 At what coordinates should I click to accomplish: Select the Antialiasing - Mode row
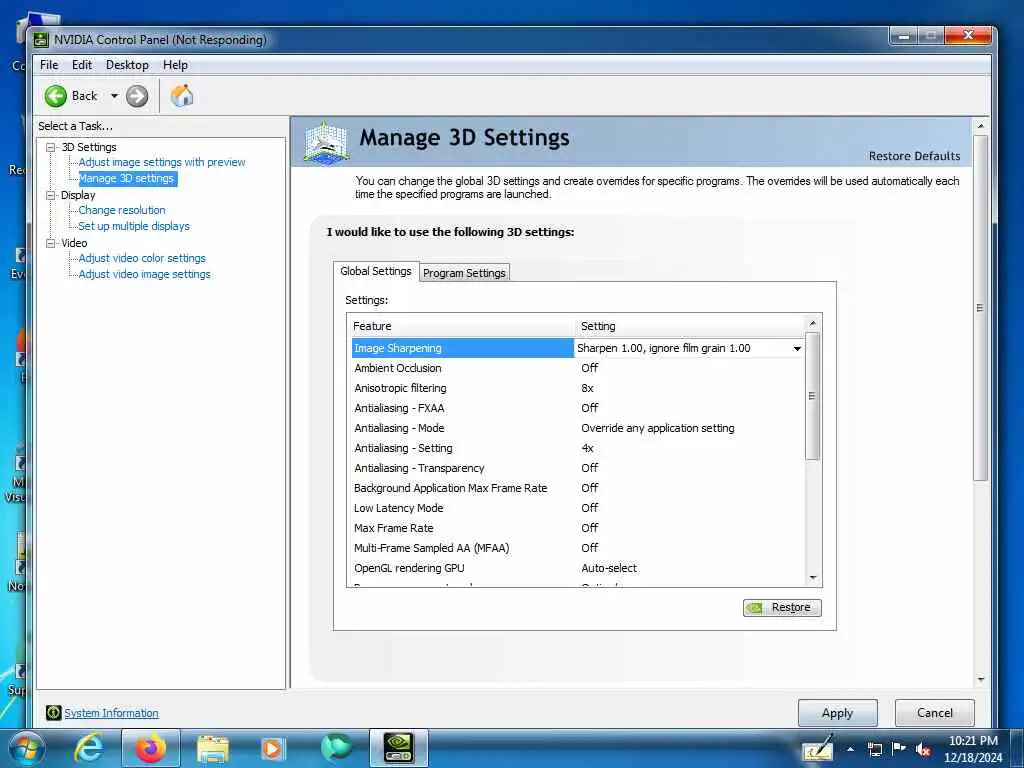[x=577, y=428]
